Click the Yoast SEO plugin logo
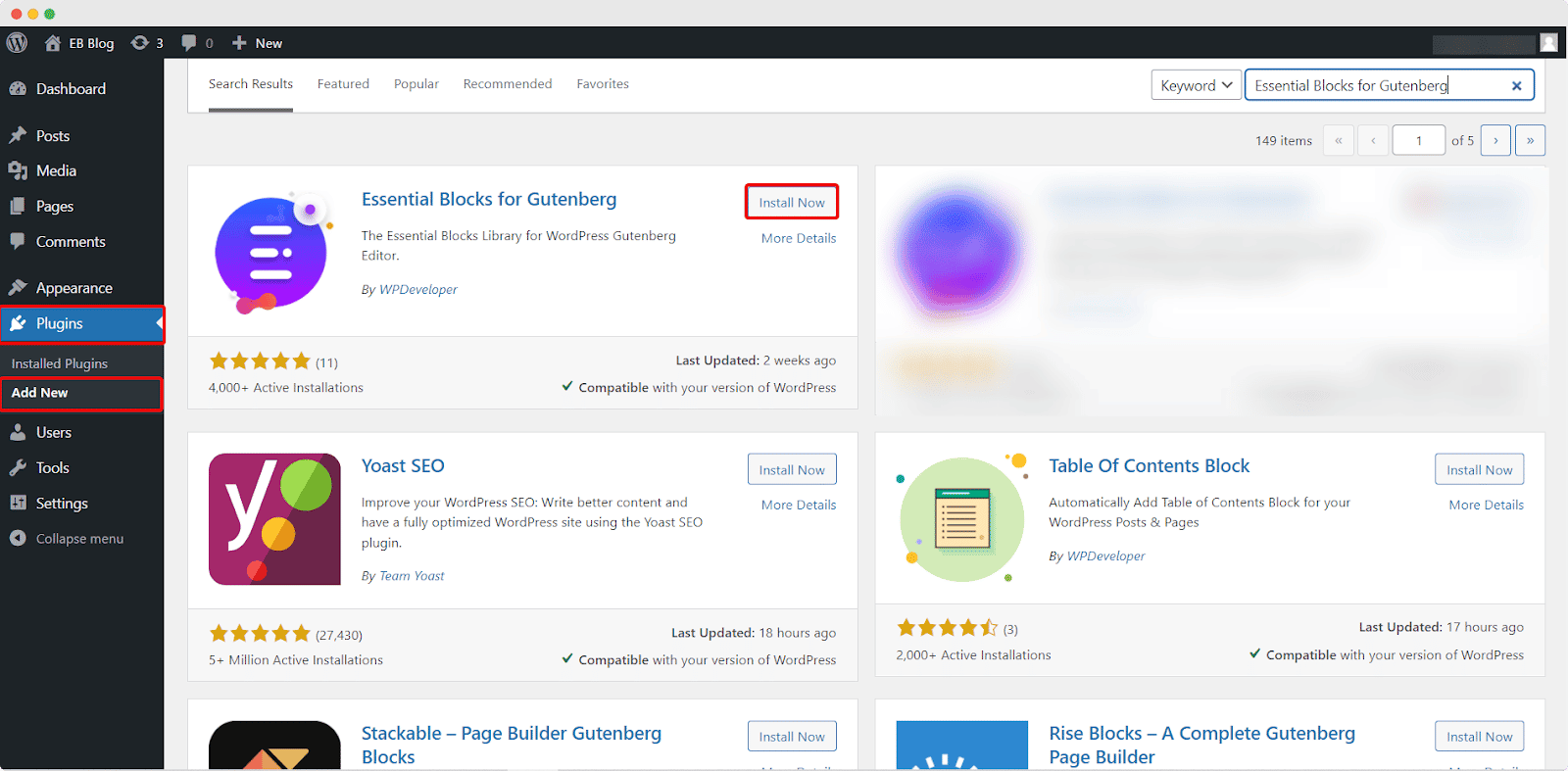 [274, 519]
